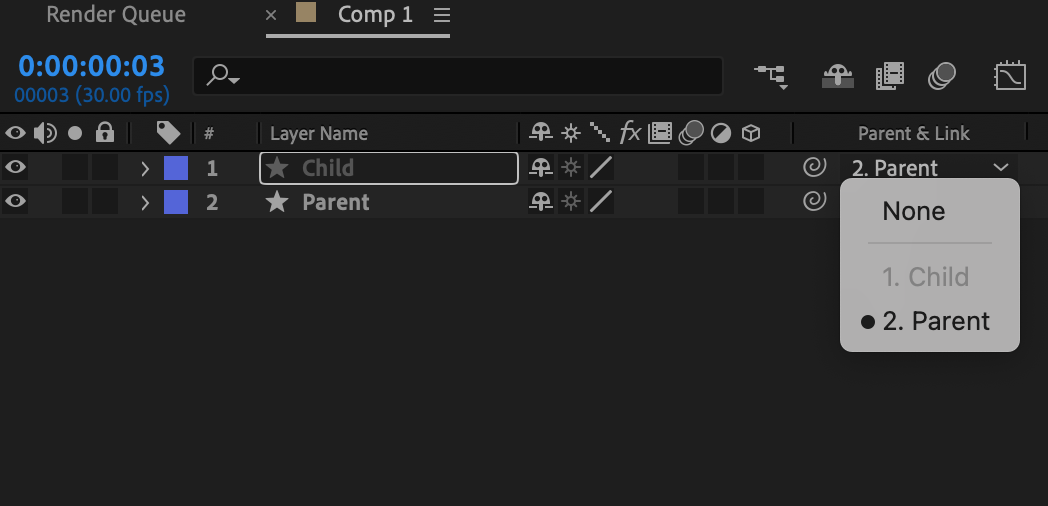Switch to the Render Queue tab
Viewport: 1048px width, 506px height.
tap(116, 15)
